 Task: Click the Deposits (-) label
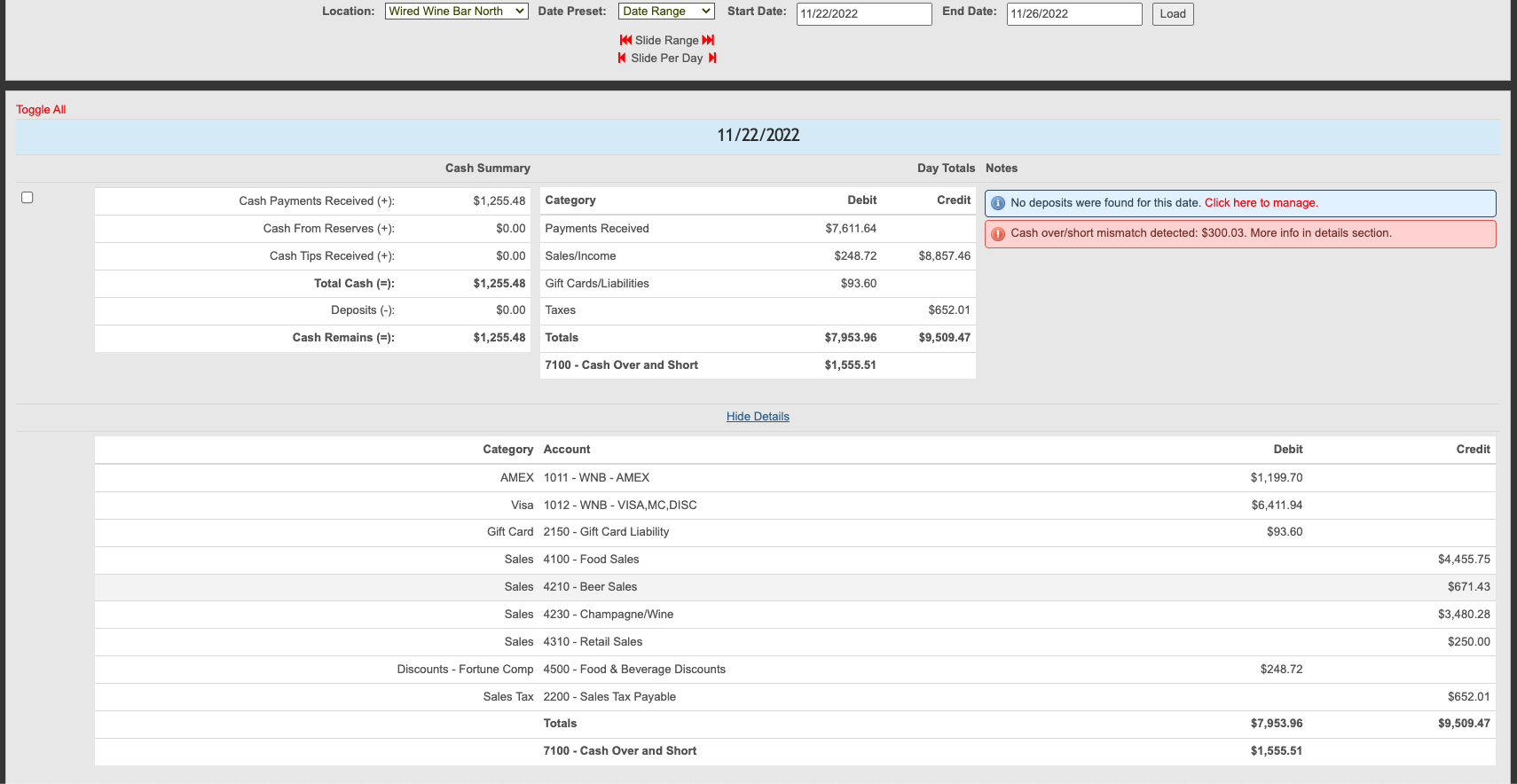[363, 310]
